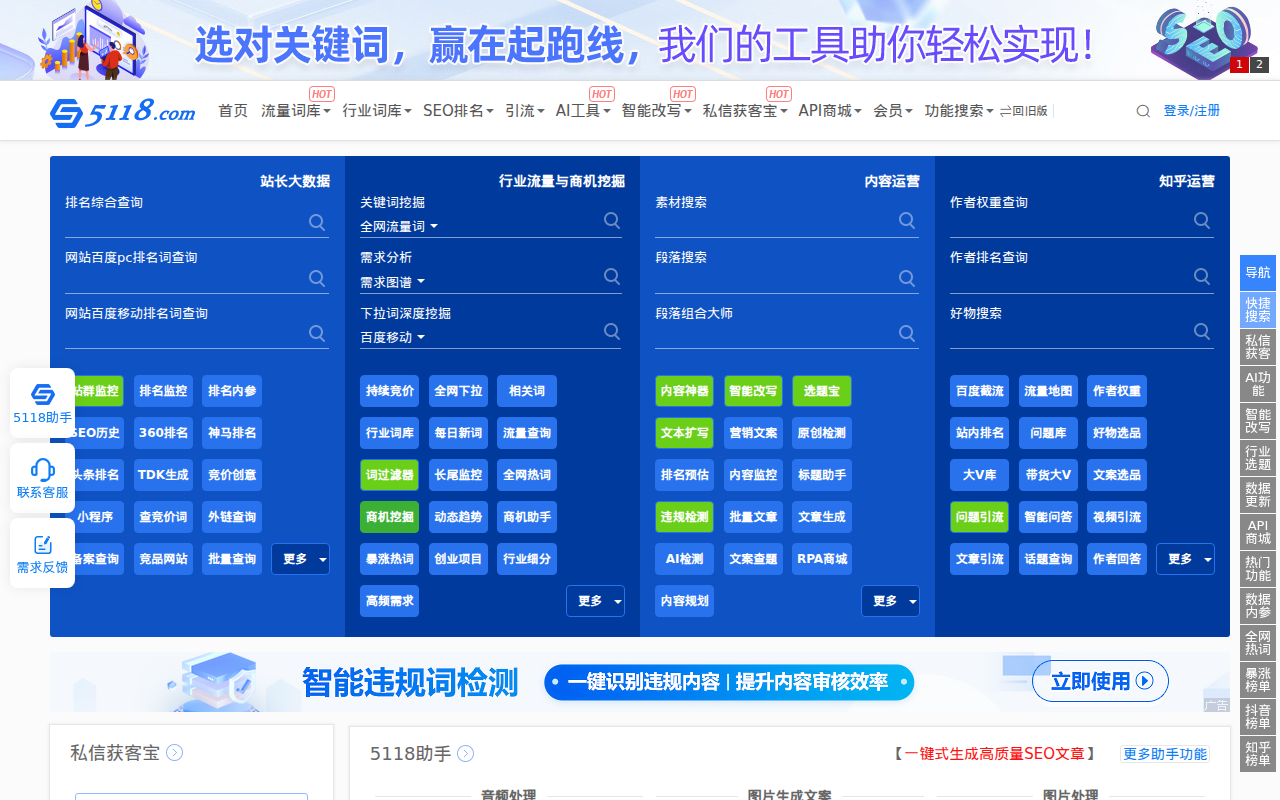Select 导航 in right sidebar
The height and width of the screenshot is (800, 1280).
(1258, 273)
